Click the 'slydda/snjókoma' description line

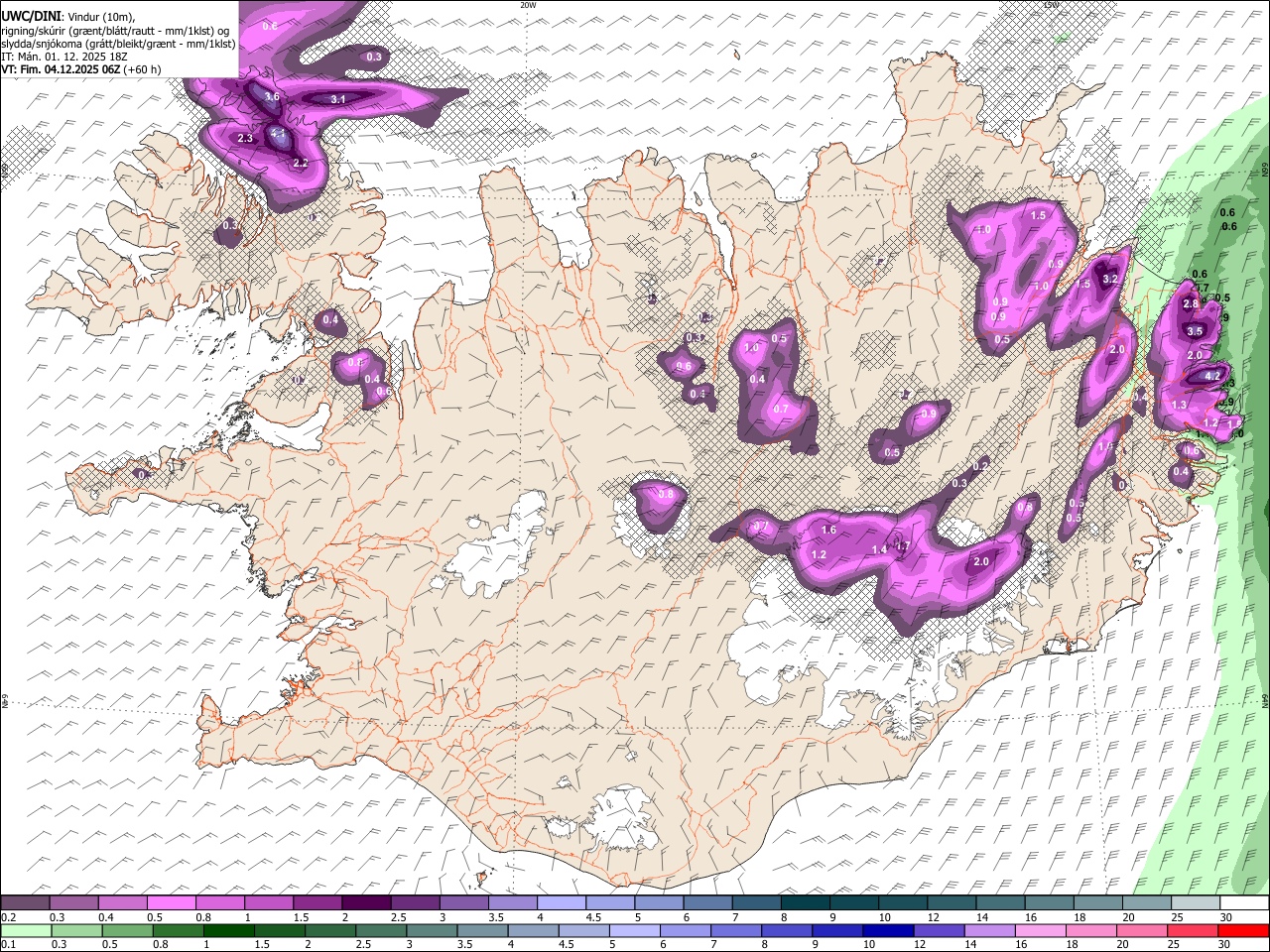[118, 44]
